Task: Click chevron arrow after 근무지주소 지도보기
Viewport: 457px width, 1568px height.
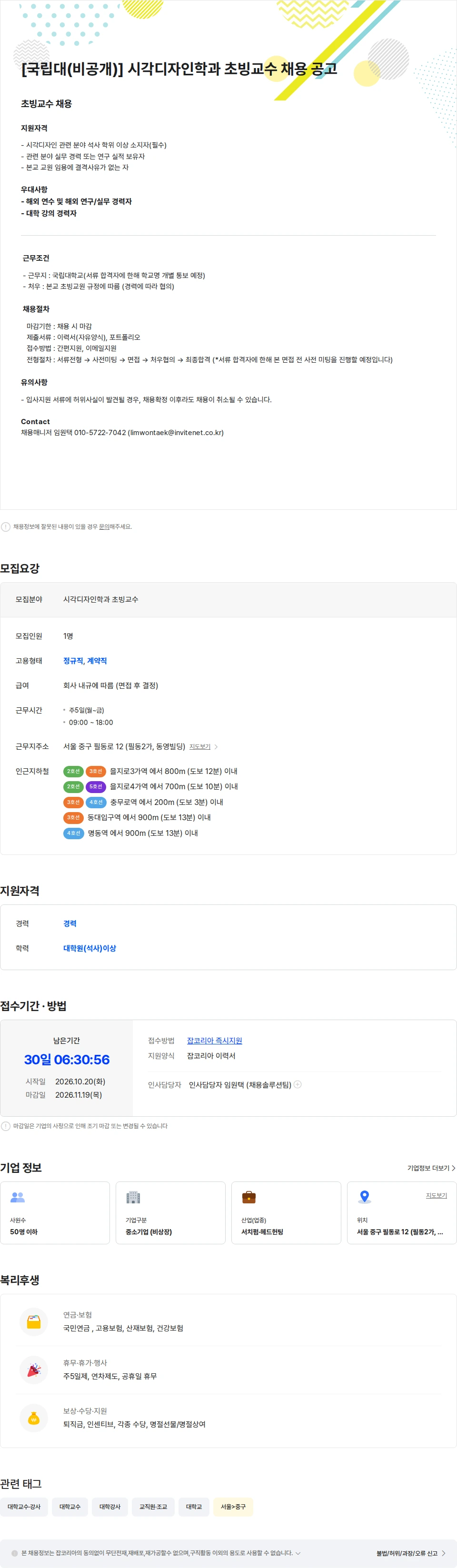Action: coord(216,747)
